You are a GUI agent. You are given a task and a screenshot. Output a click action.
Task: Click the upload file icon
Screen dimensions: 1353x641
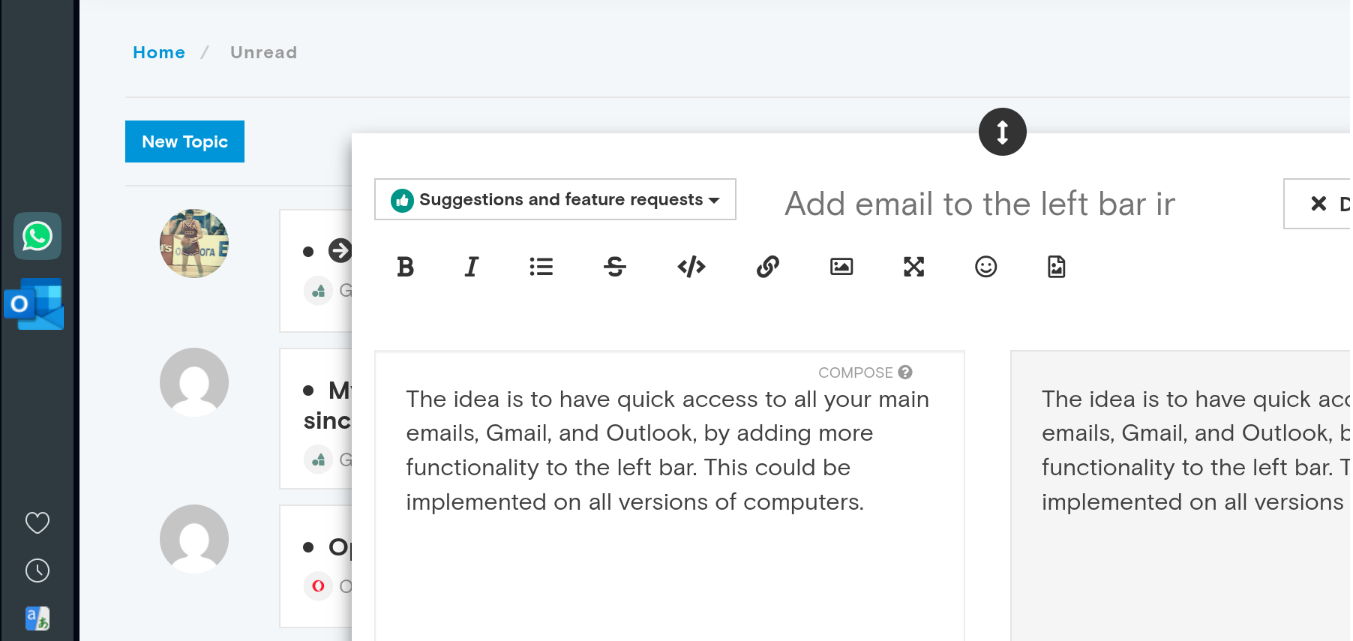[x=1056, y=267]
